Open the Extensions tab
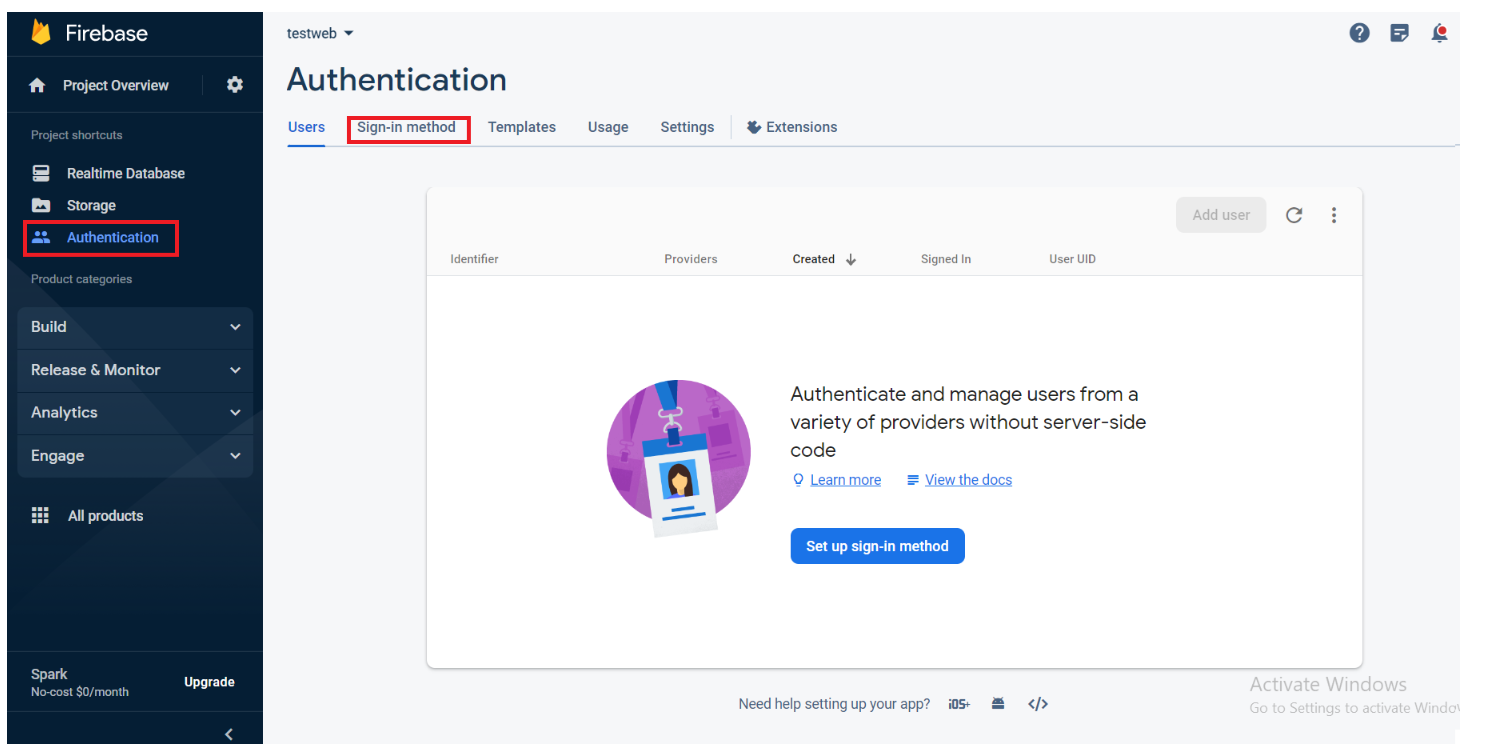Screen dimensions: 1485x748 (792, 127)
